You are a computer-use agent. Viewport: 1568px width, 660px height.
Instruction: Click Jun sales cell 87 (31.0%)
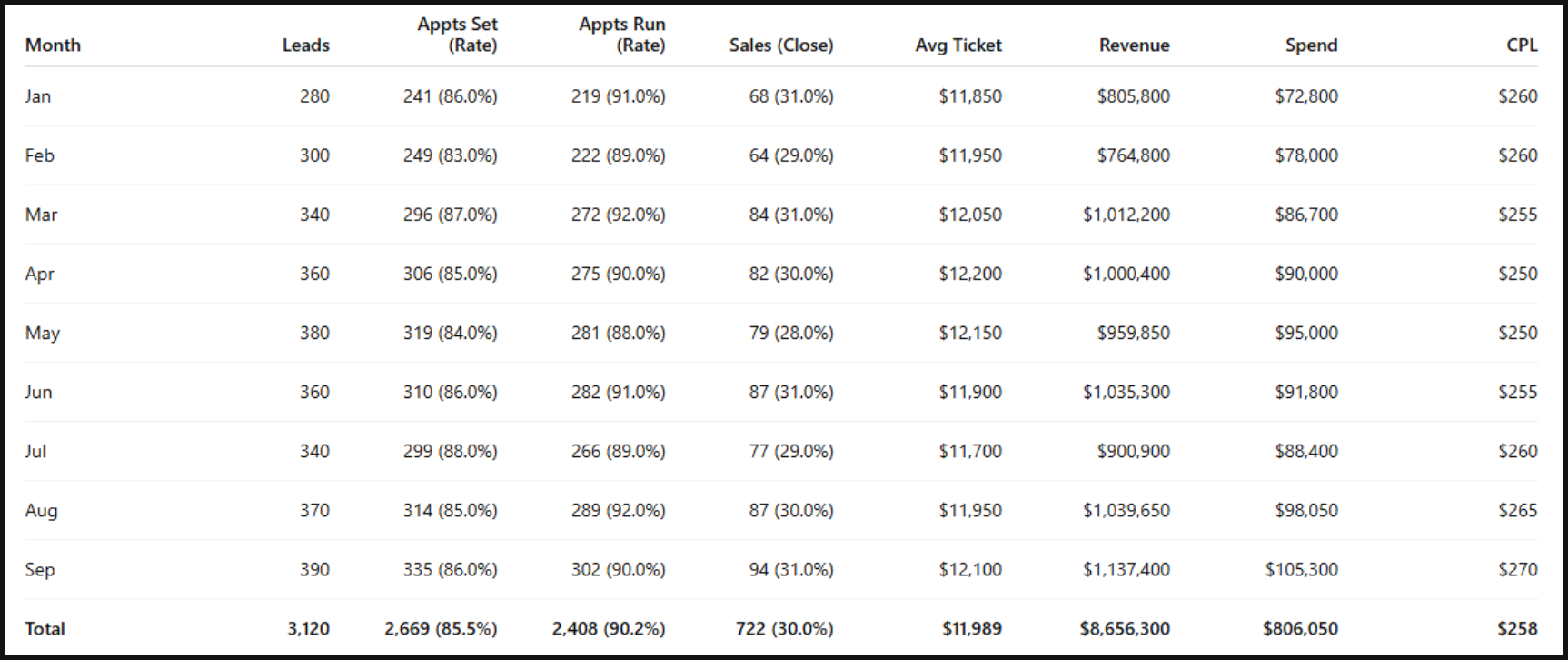[790, 392]
